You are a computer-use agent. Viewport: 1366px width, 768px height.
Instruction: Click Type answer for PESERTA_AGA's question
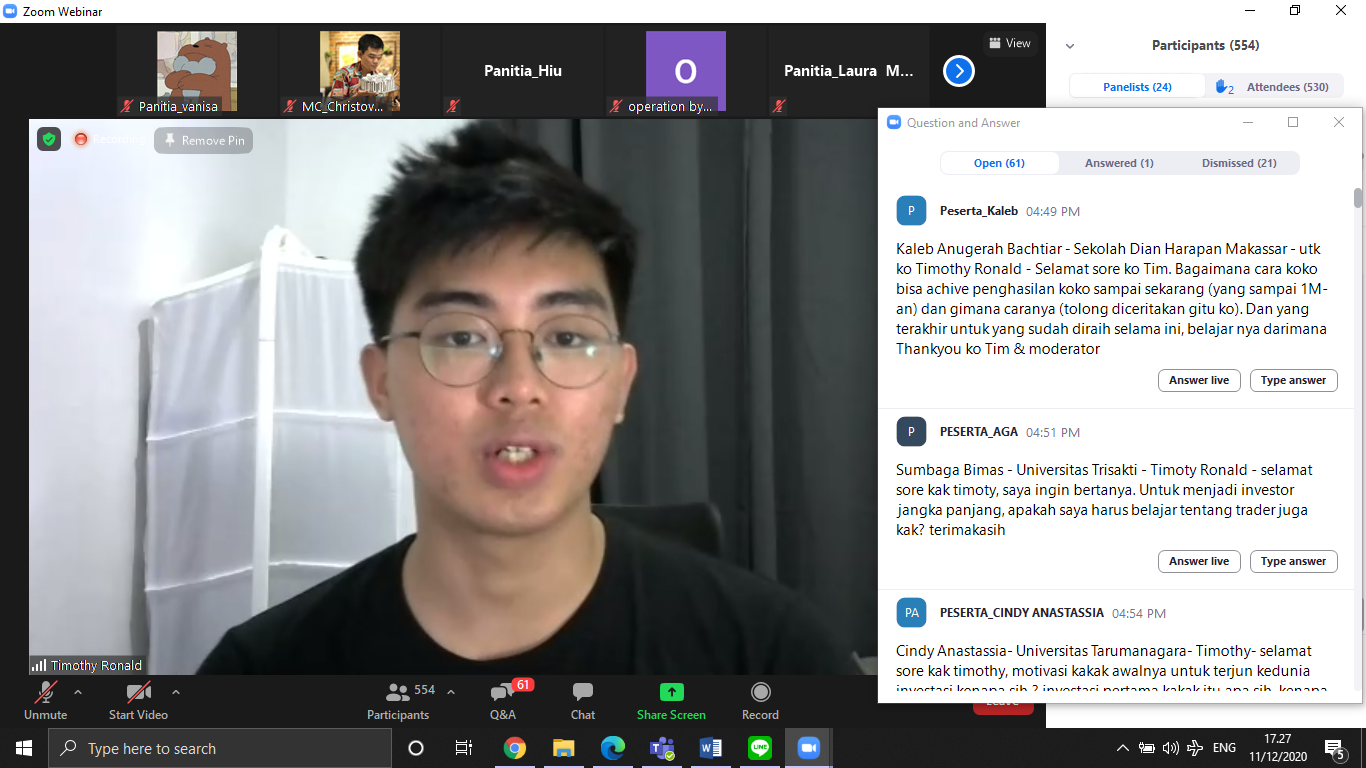pyautogui.click(x=1293, y=561)
